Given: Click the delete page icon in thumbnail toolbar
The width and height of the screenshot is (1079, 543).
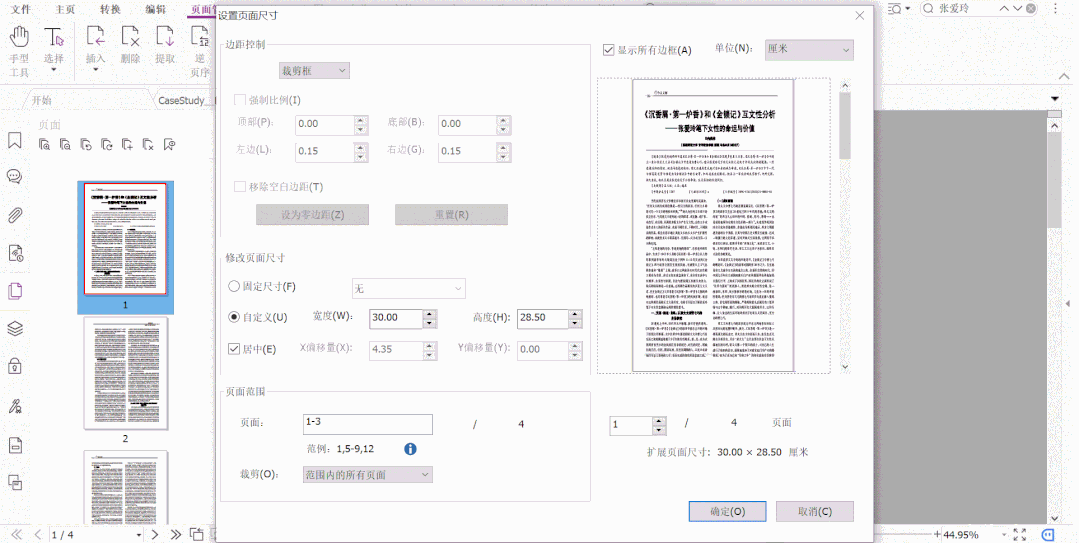Looking at the screenshot, I should tap(148, 145).
